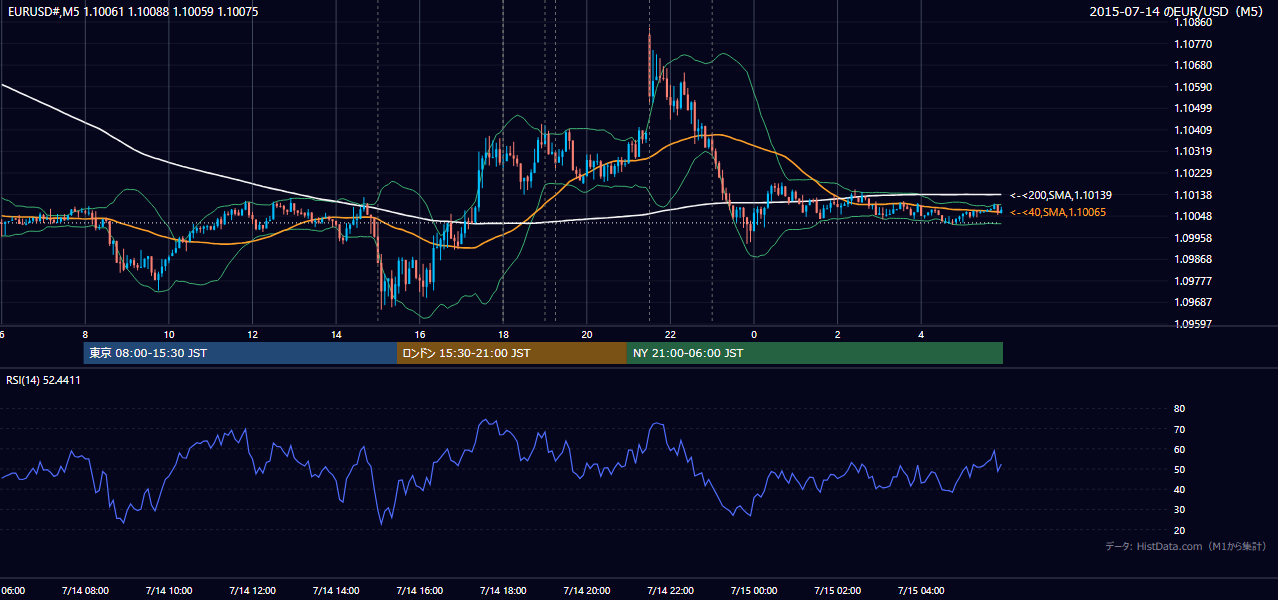Click price axis value 1.09868

pos(1193,260)
